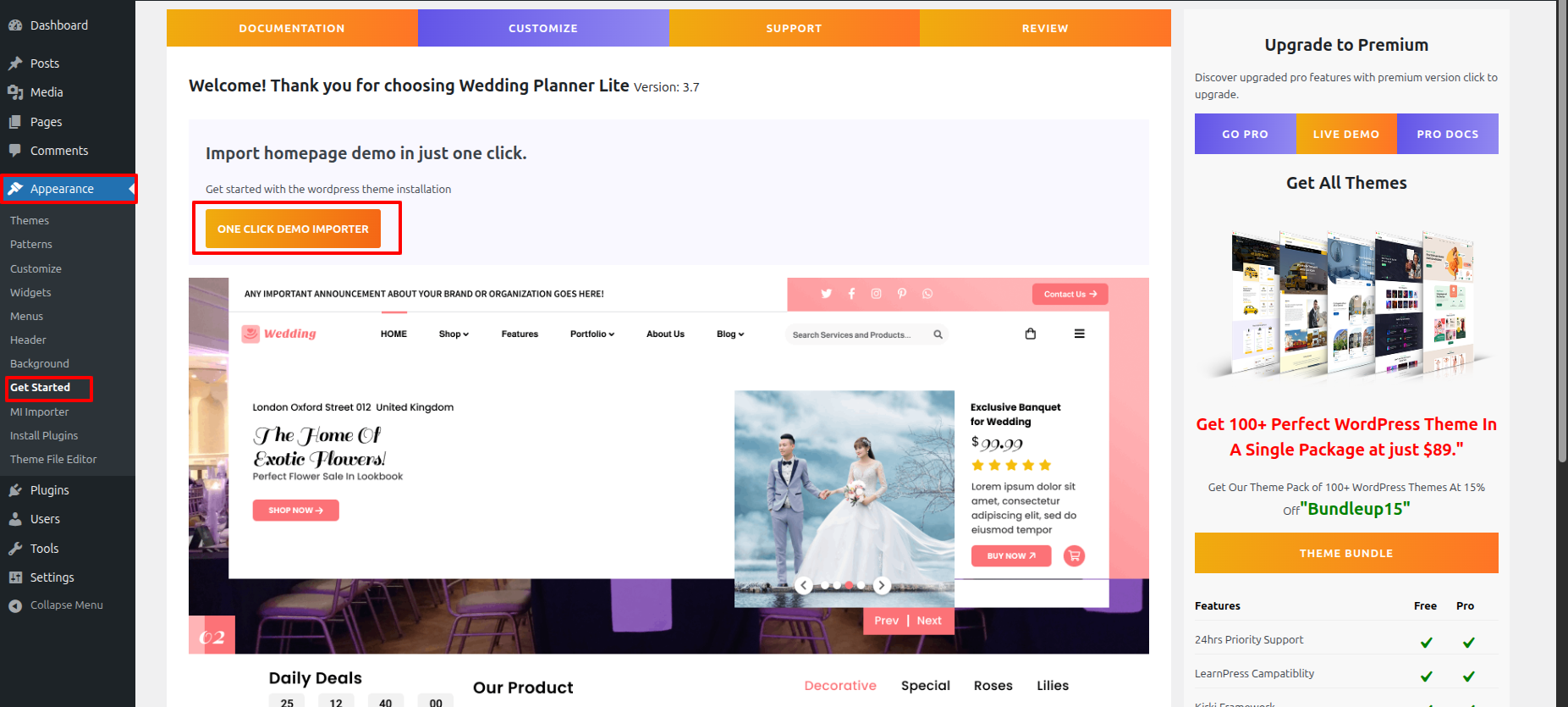Click the Instagram icon in preview header
1568x707 pixels.
tap(877, 294)
